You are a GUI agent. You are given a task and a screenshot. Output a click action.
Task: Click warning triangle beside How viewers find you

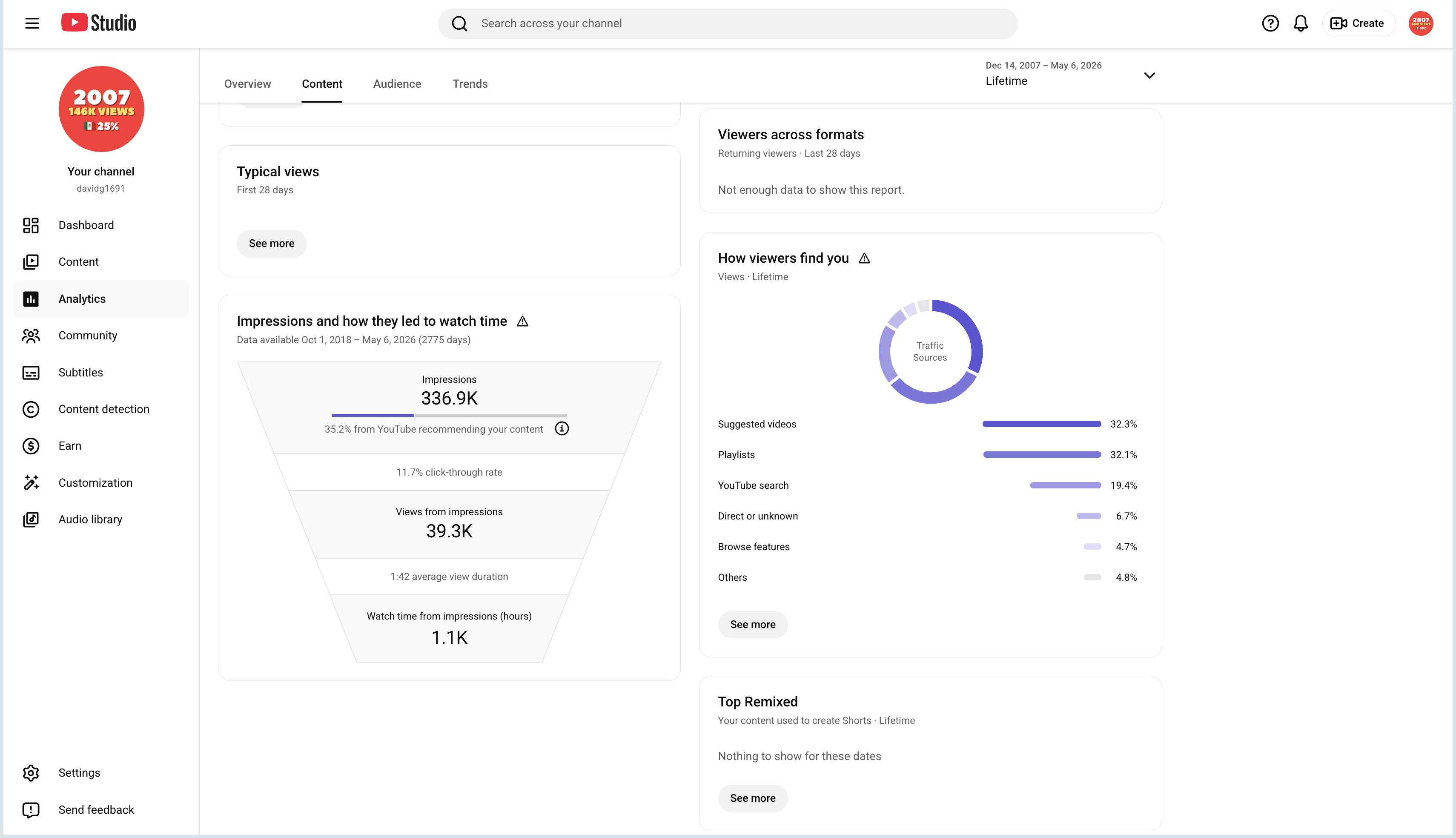click(x=864, y=258)
